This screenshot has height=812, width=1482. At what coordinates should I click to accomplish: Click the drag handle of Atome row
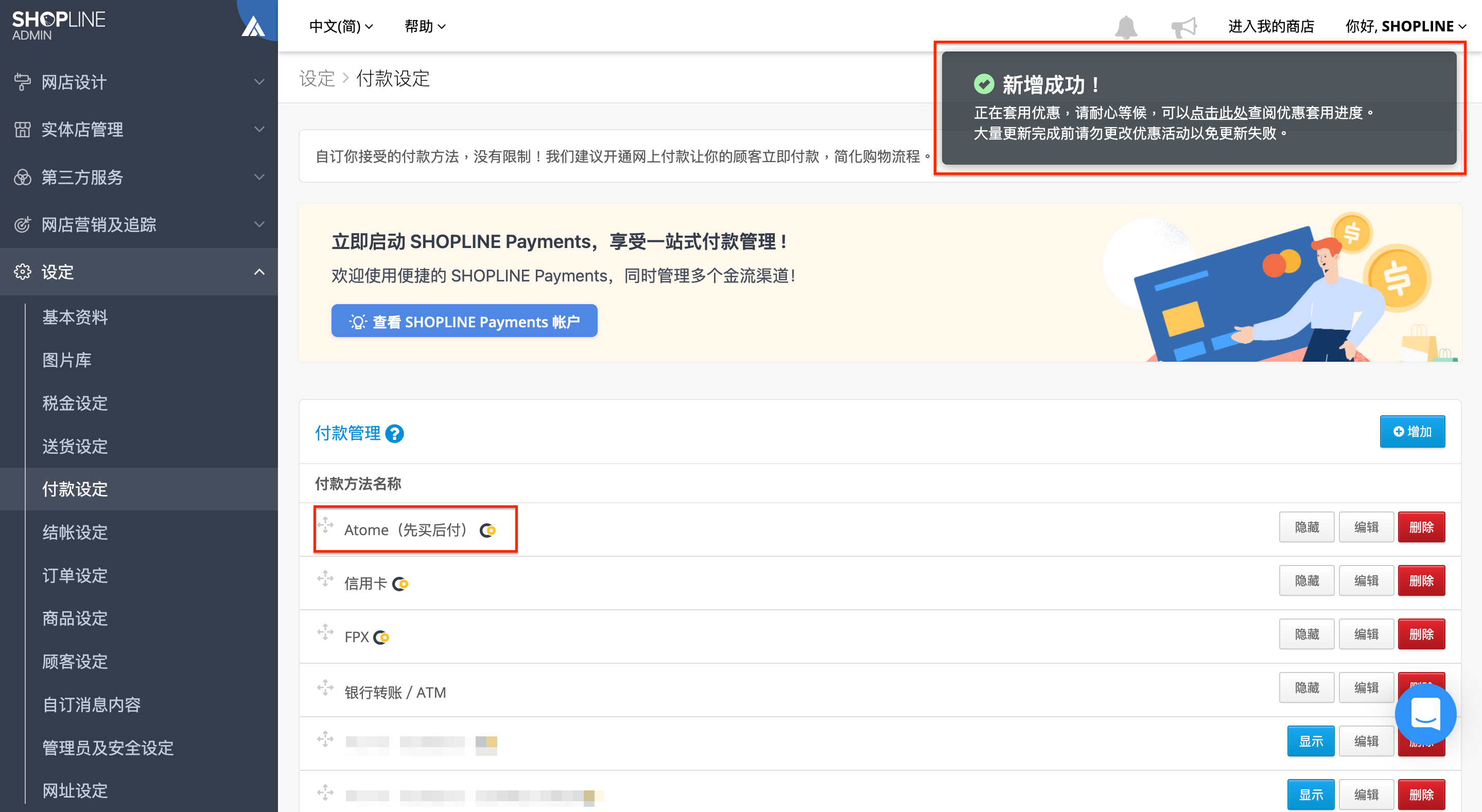click(325, 525)
